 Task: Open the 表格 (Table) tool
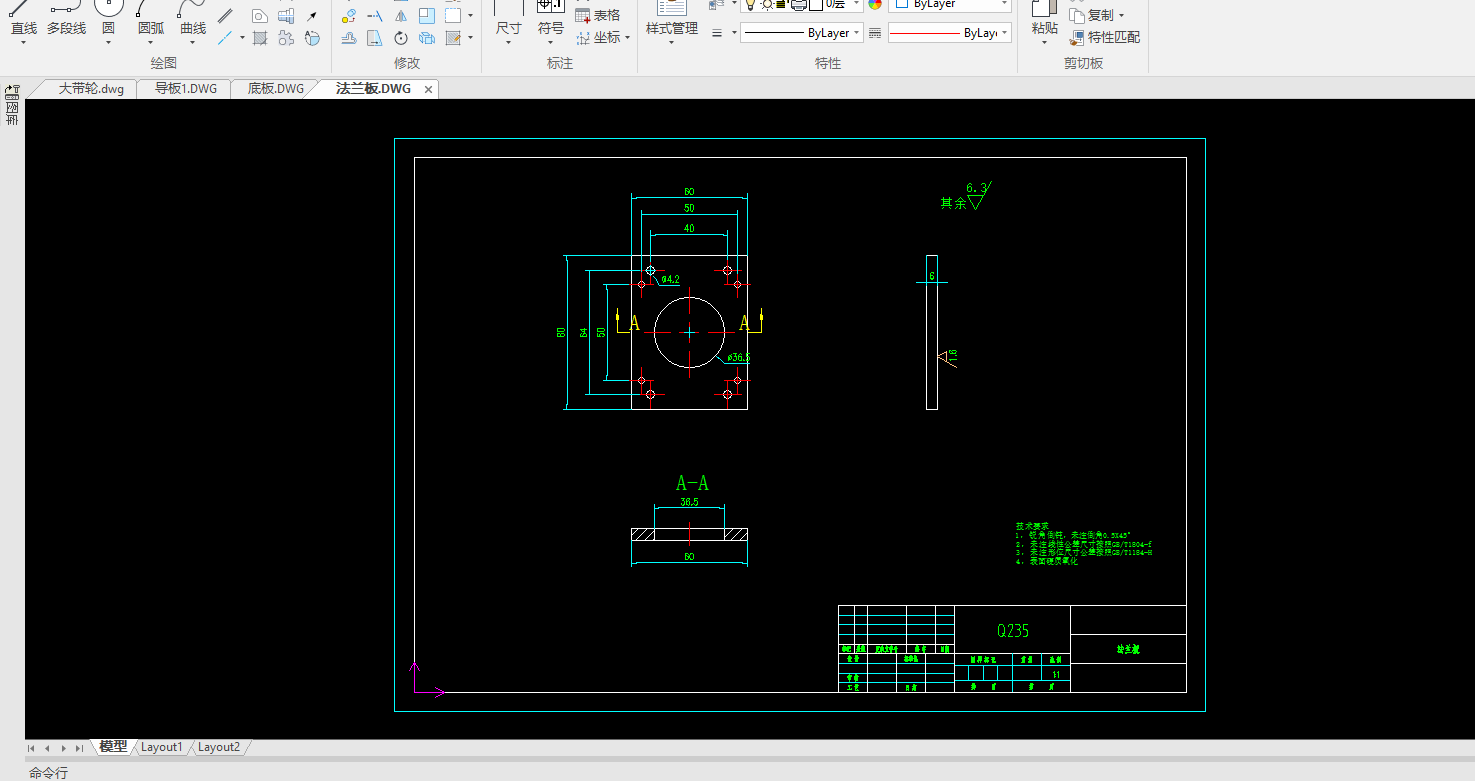point(598,15)
